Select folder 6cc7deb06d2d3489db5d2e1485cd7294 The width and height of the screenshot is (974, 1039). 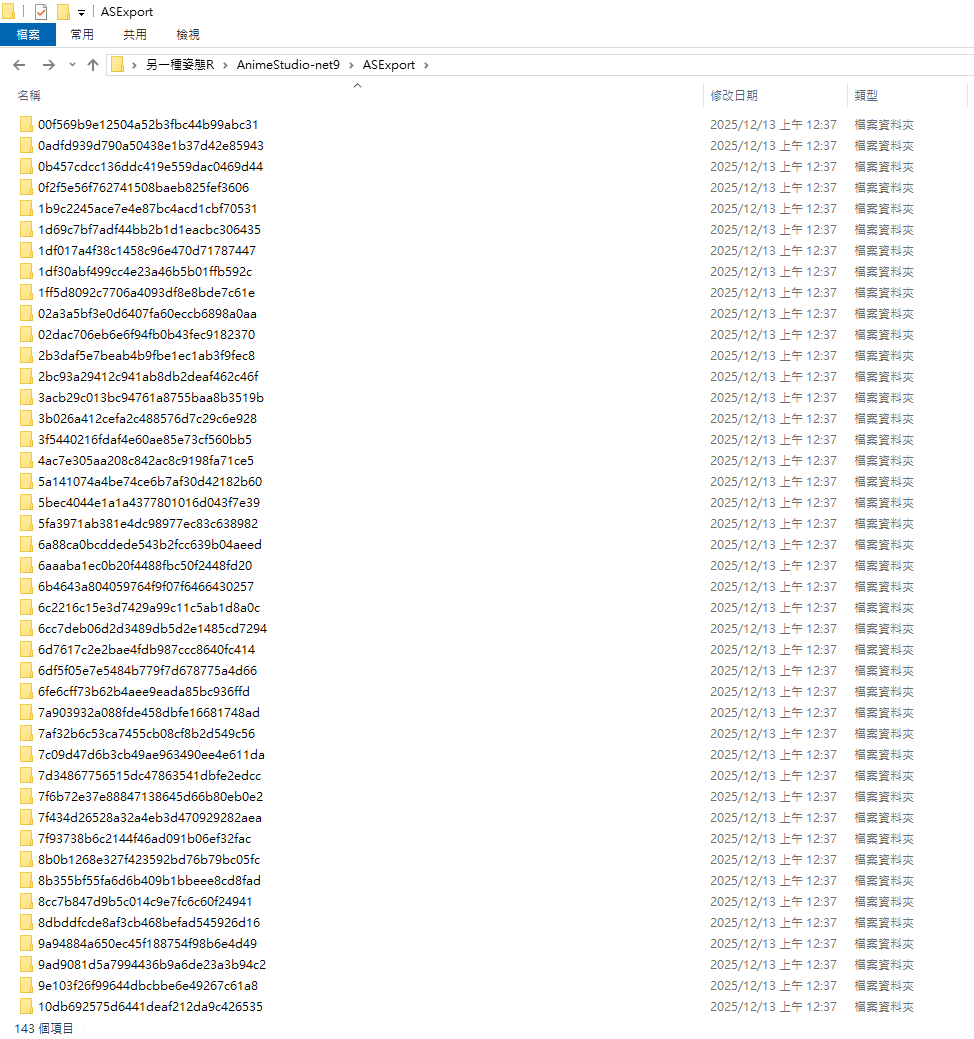152,629
